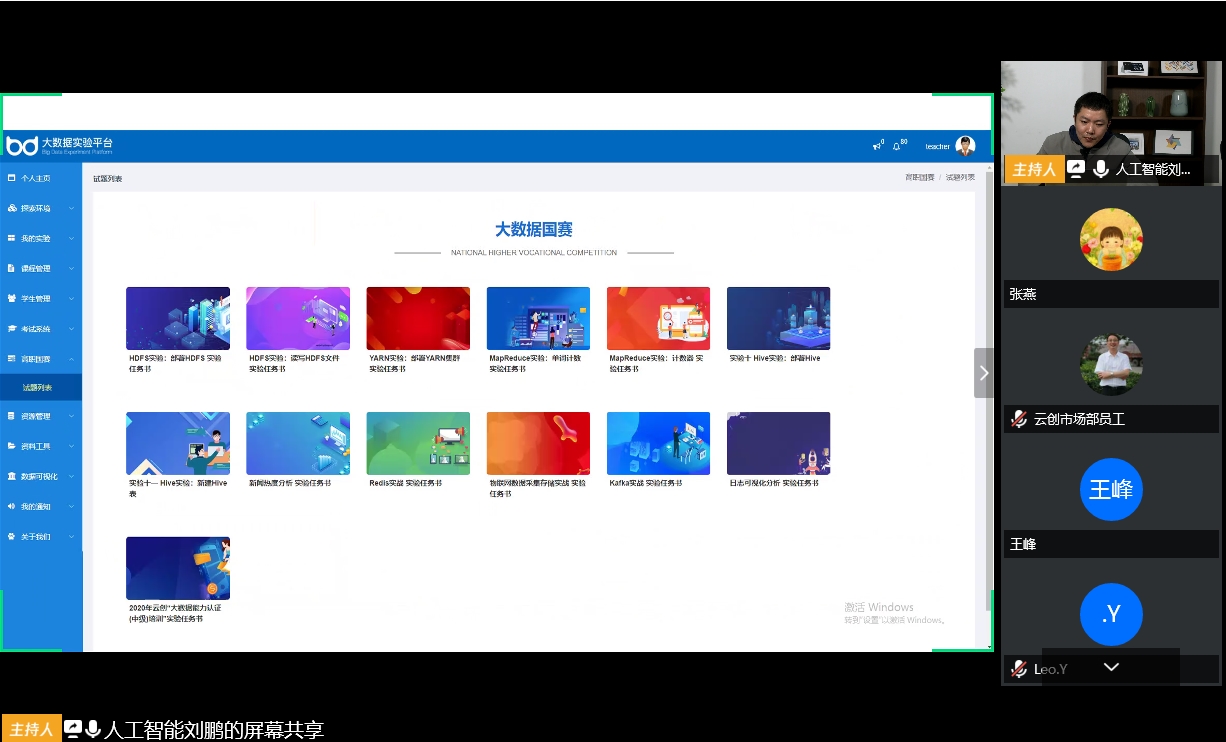Click the 学生管理 sidebar icon
This screenshot has height=742, width=1226.
point(12,299)
